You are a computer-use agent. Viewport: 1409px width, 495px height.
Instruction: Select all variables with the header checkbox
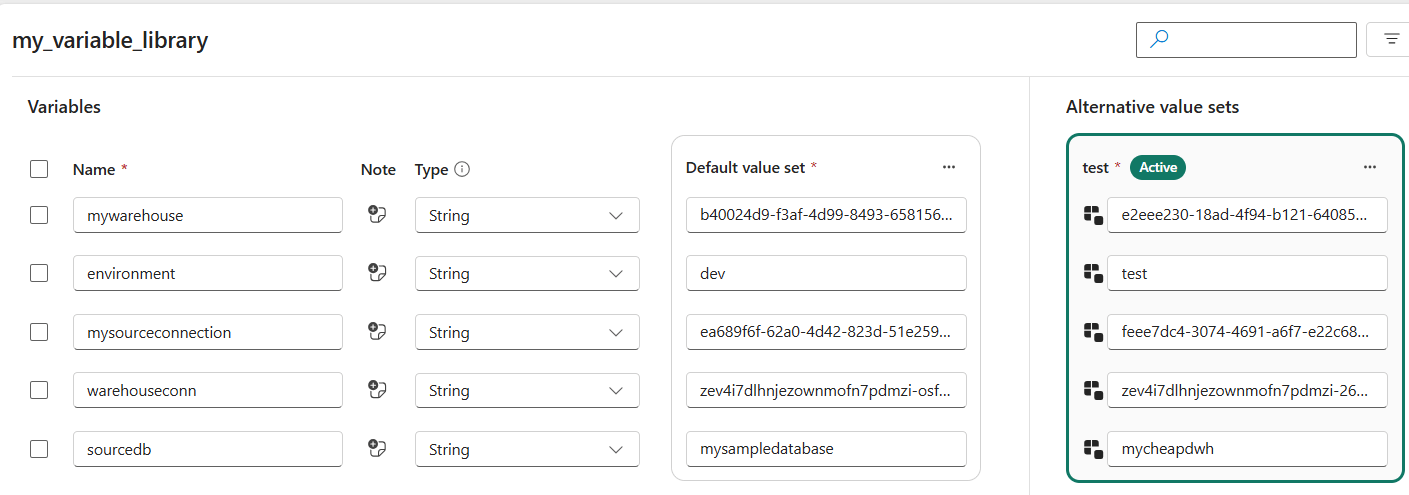39,169
